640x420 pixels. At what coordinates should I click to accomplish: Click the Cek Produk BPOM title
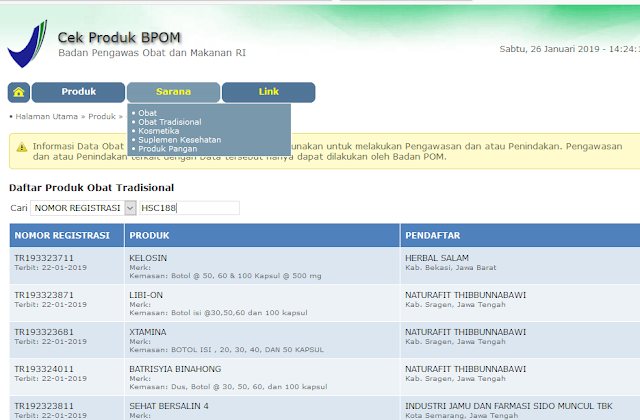click(x=119, y=38)
